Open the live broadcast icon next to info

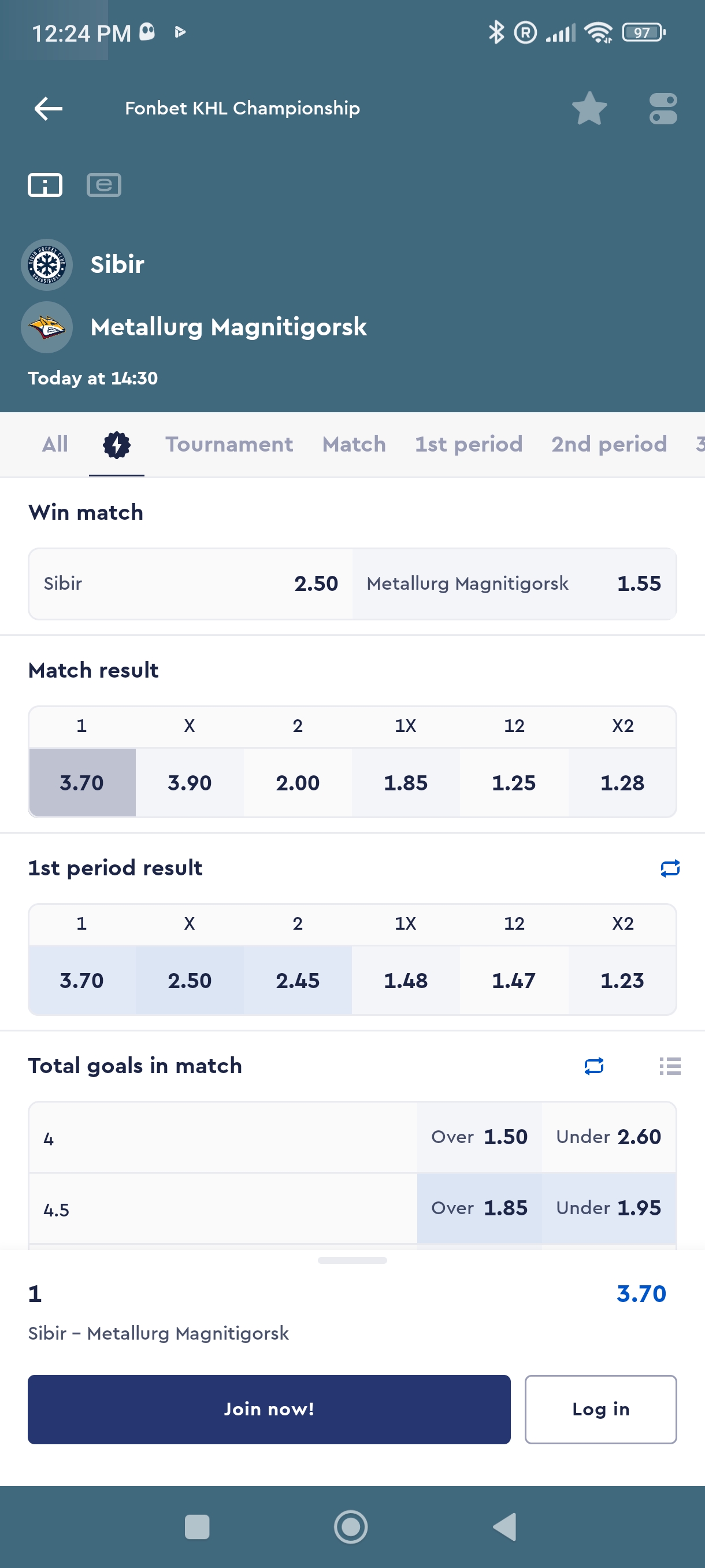click(x=104, y=185)
